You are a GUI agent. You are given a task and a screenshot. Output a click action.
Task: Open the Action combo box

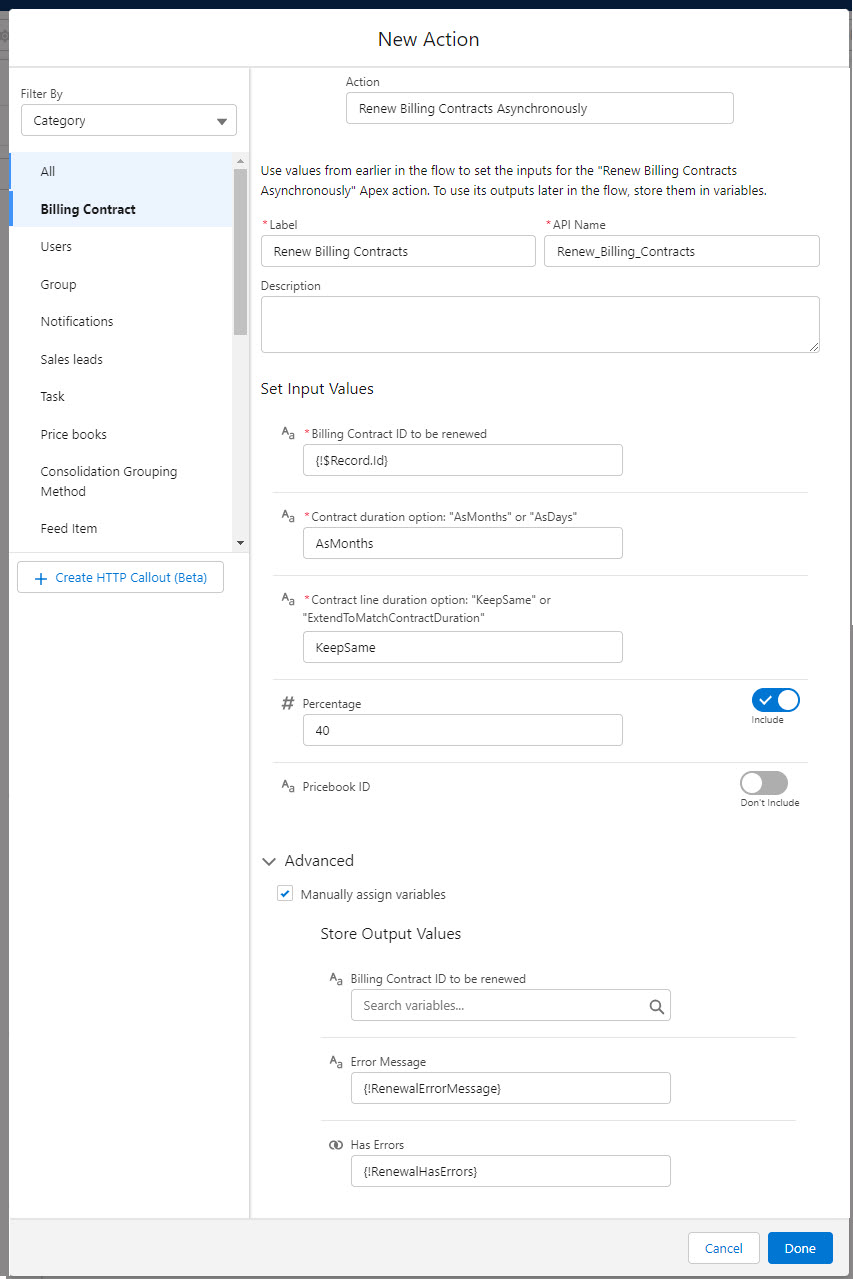pyautogui.click(x=539, y=108)
